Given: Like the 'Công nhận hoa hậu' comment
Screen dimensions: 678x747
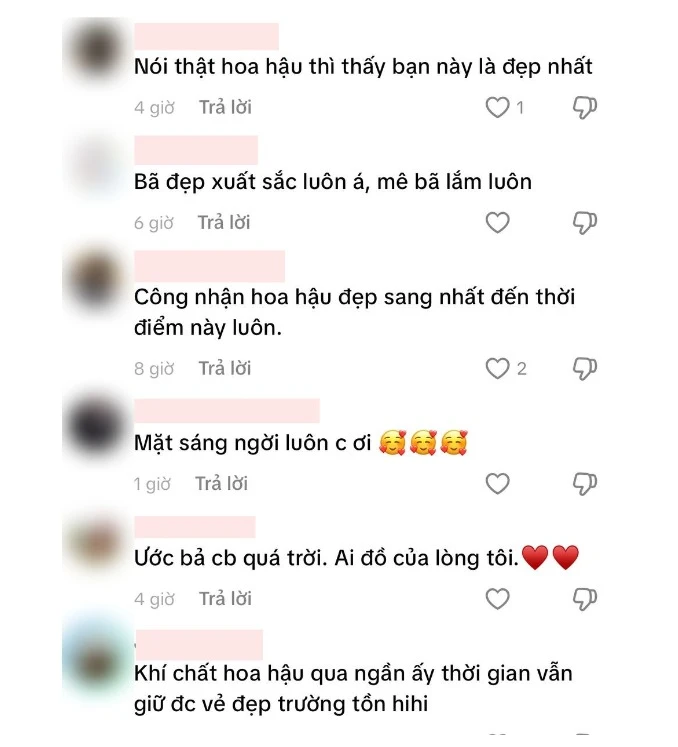Looking at the screenshot, I should point(497,368).
